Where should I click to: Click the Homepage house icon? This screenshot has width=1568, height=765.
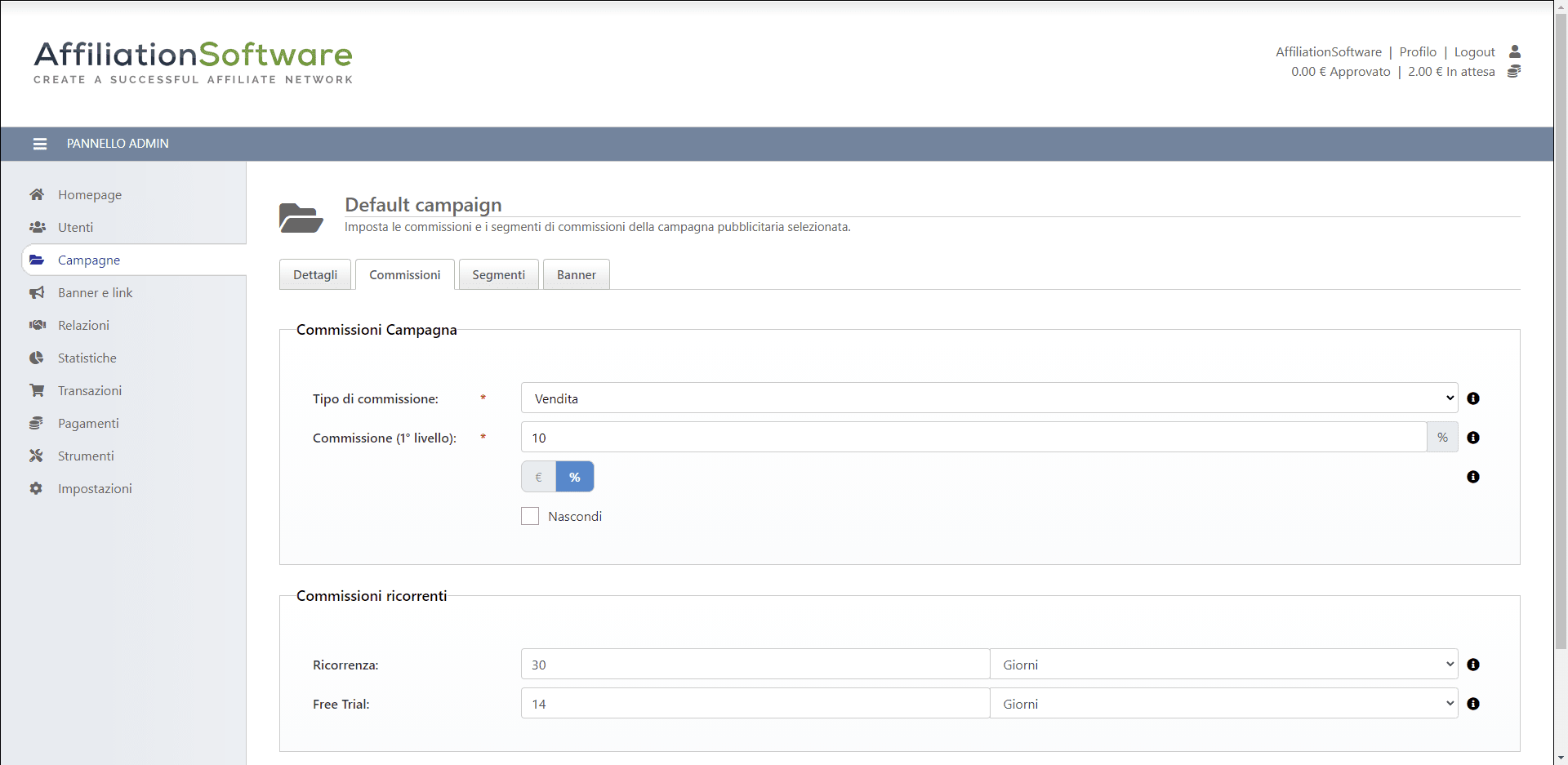click(37, 194)
